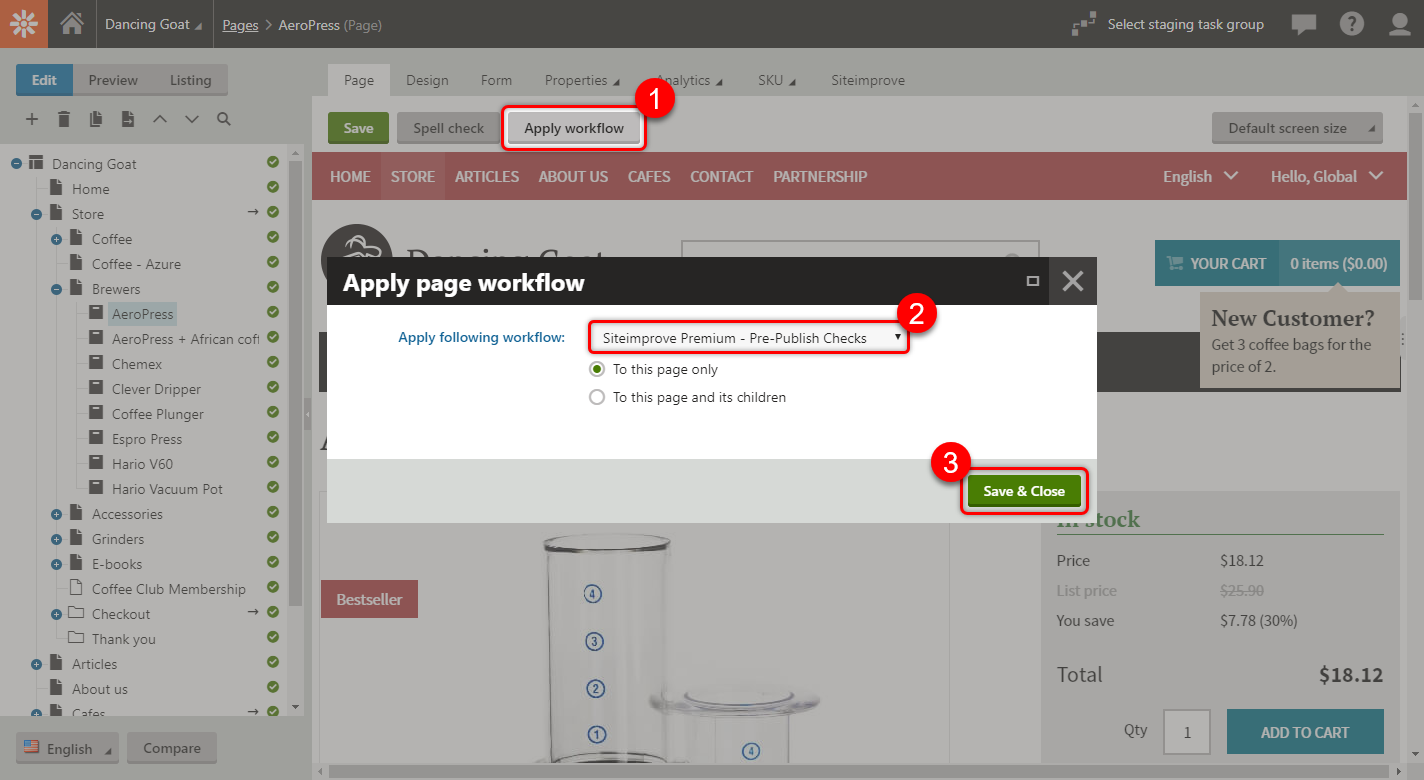Click Save & Close in dialog

[x=1024, y=491]
